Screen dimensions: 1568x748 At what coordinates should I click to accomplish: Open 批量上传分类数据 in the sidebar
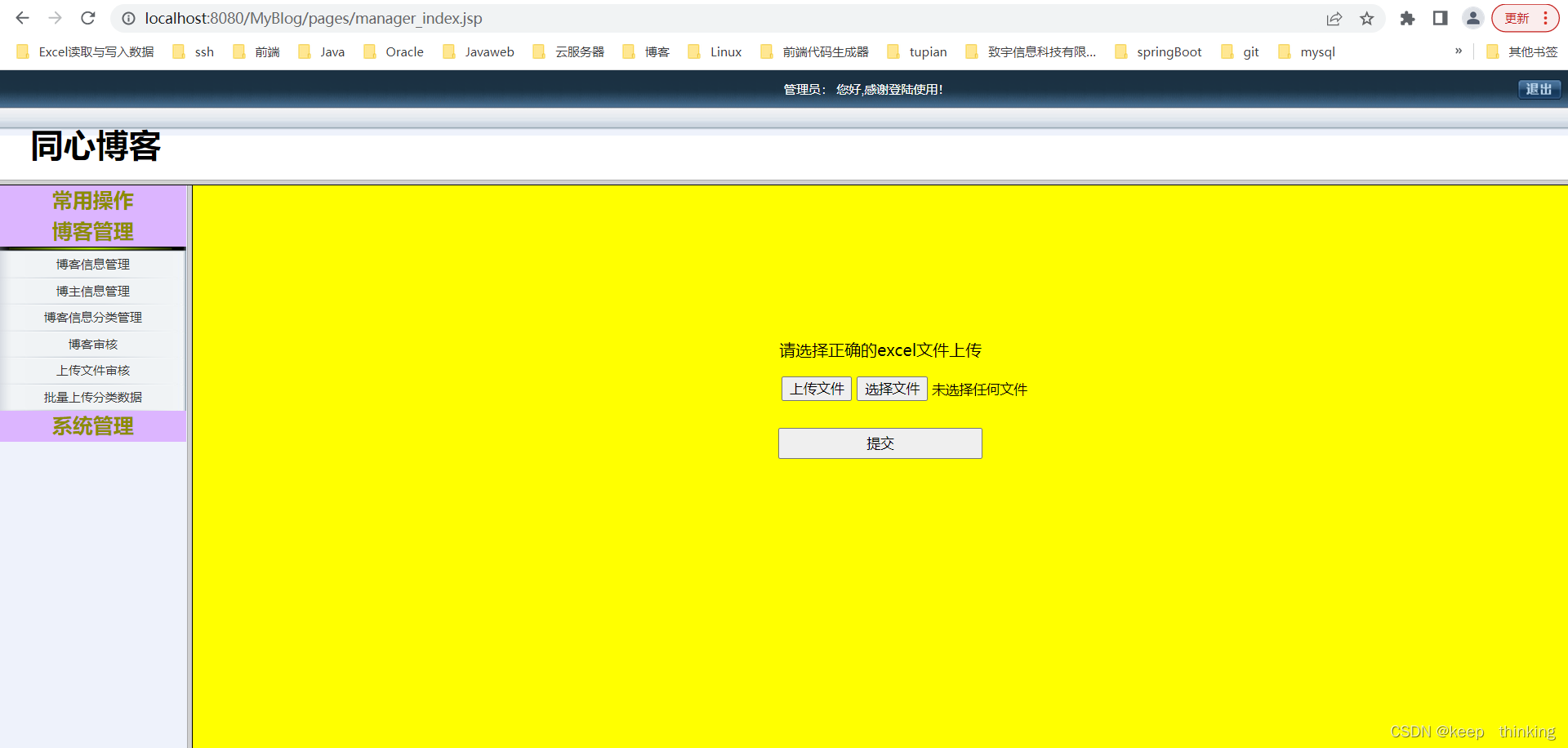pyautogui.click(x=93, y=398)
